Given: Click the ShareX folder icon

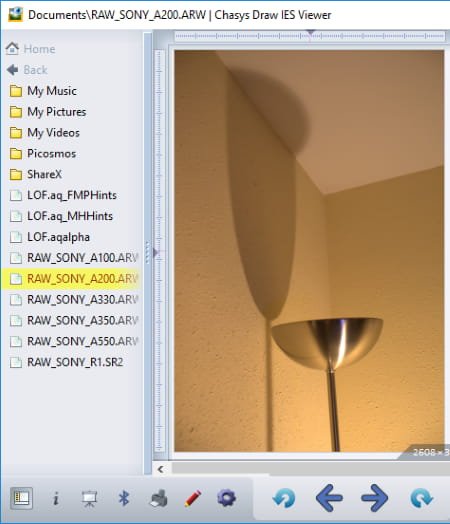Looking at the screenshot, I should (x=16, y=174).
